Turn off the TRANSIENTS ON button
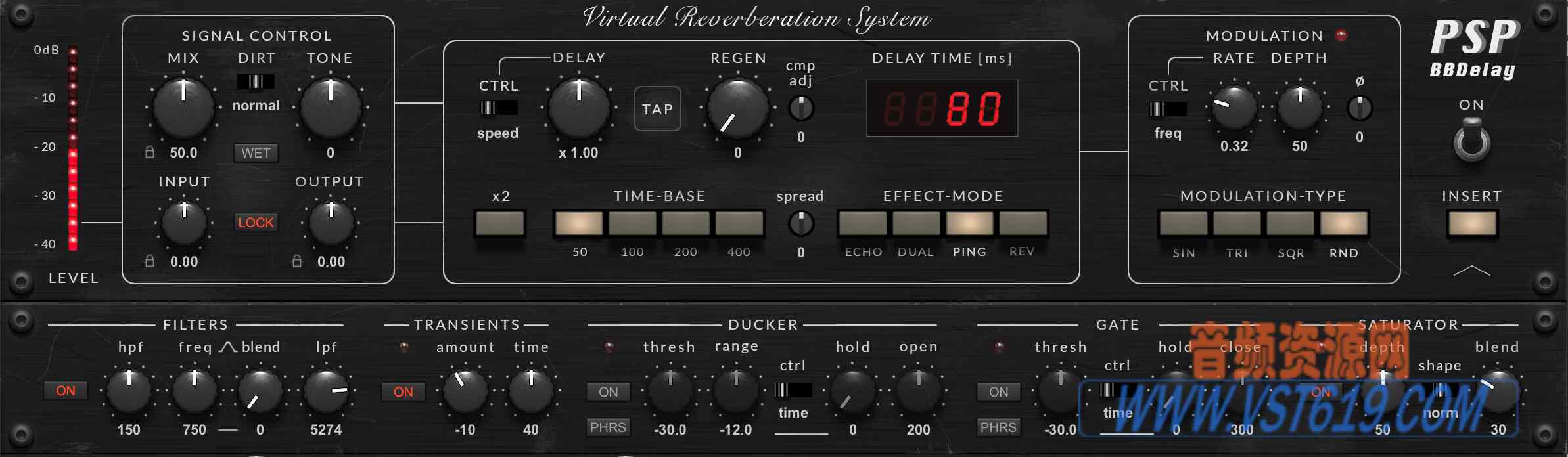 tap(404, 392)
